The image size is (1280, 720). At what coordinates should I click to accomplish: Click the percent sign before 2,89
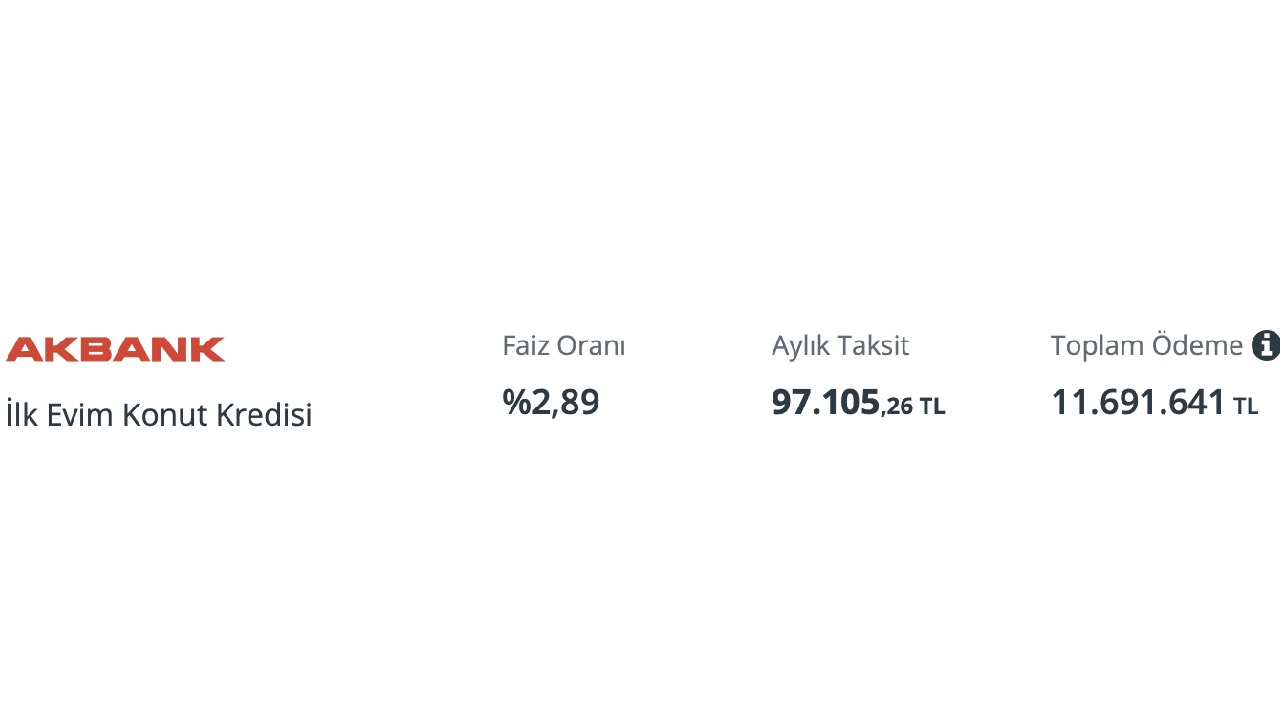pyautogui.click(x=516, y=402)
